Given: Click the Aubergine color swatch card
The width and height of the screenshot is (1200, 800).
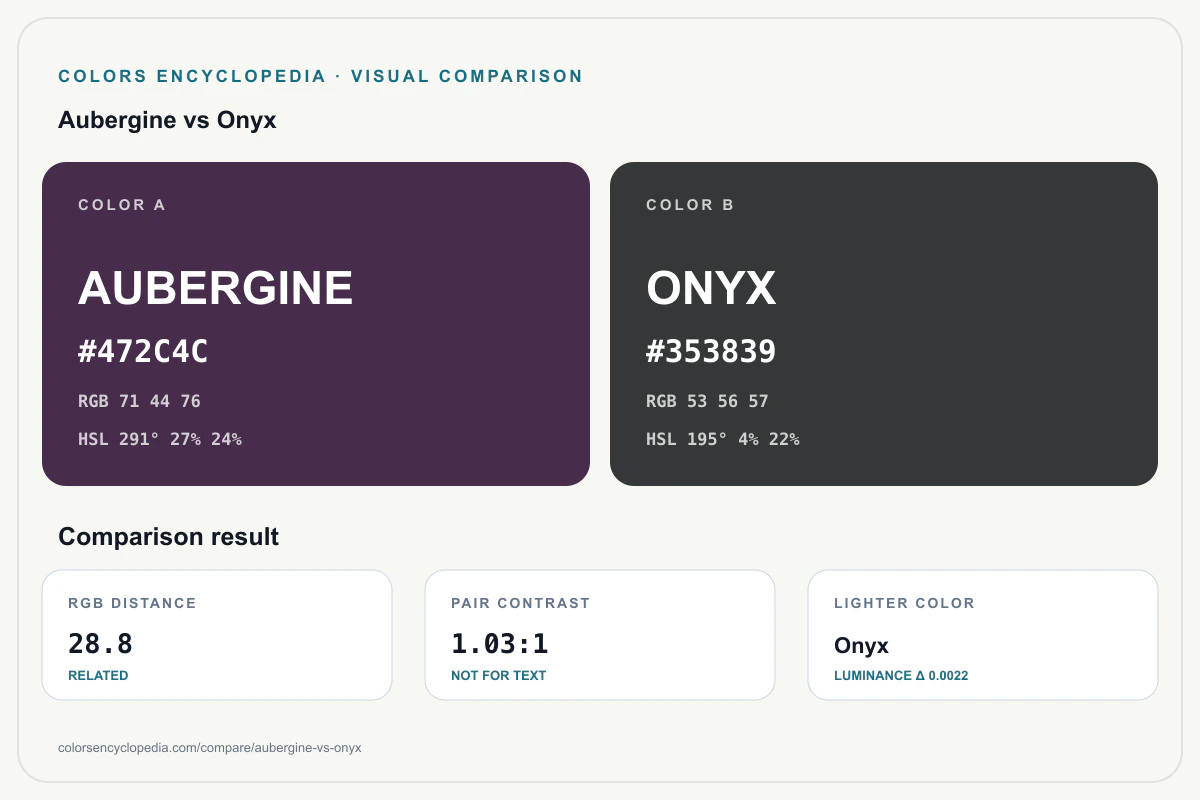Looking at the screenshot, I should coord(316,324).
